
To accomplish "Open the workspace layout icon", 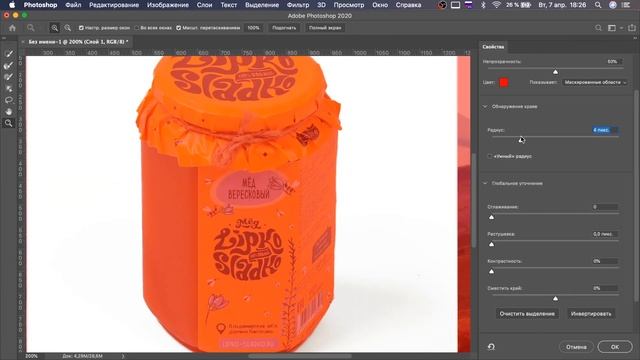I will click(611, 28).
